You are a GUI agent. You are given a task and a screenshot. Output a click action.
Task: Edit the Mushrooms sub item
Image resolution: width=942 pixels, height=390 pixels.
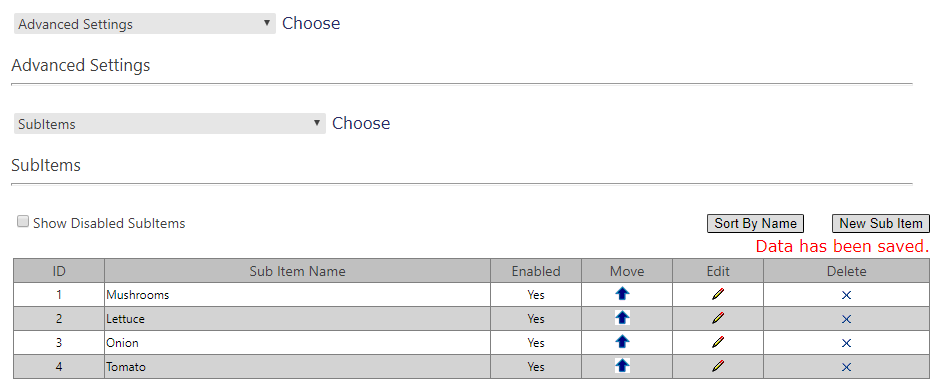point(717,294)
